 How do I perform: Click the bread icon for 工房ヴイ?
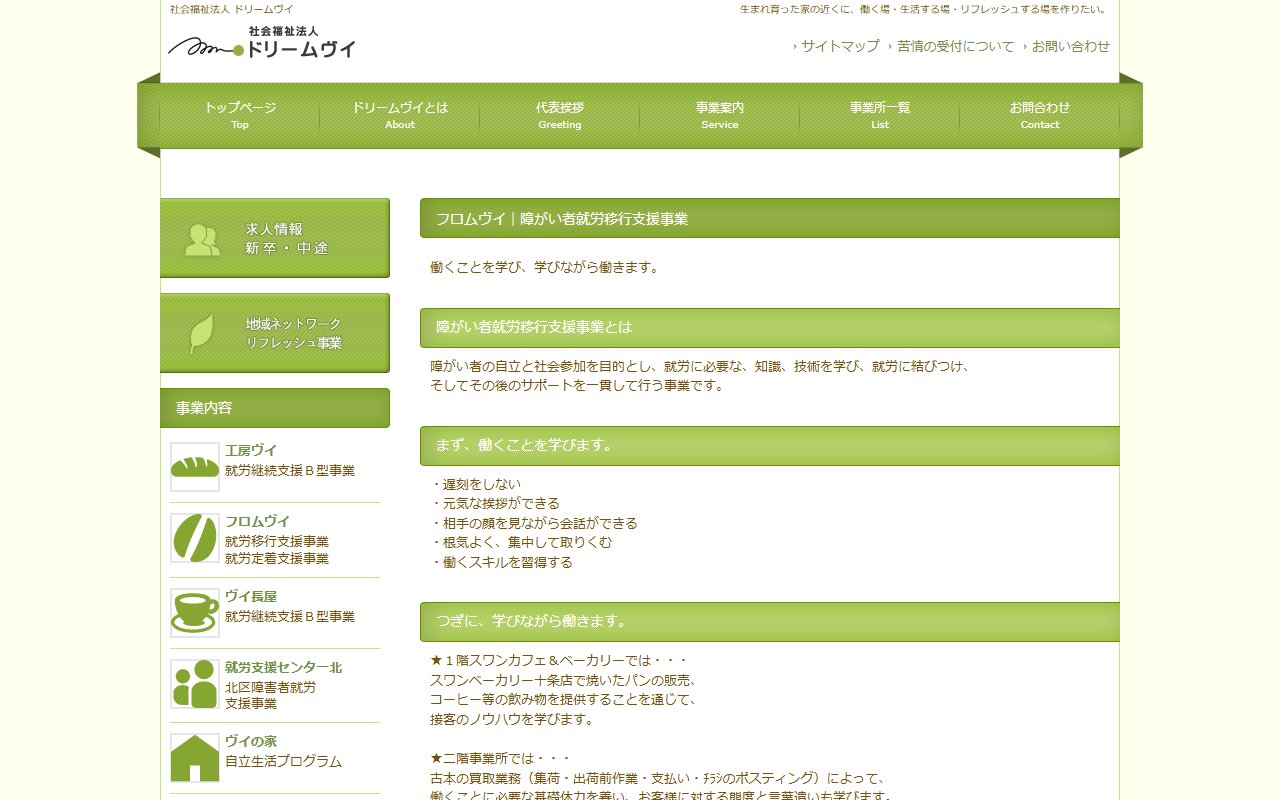coord(195,467)
